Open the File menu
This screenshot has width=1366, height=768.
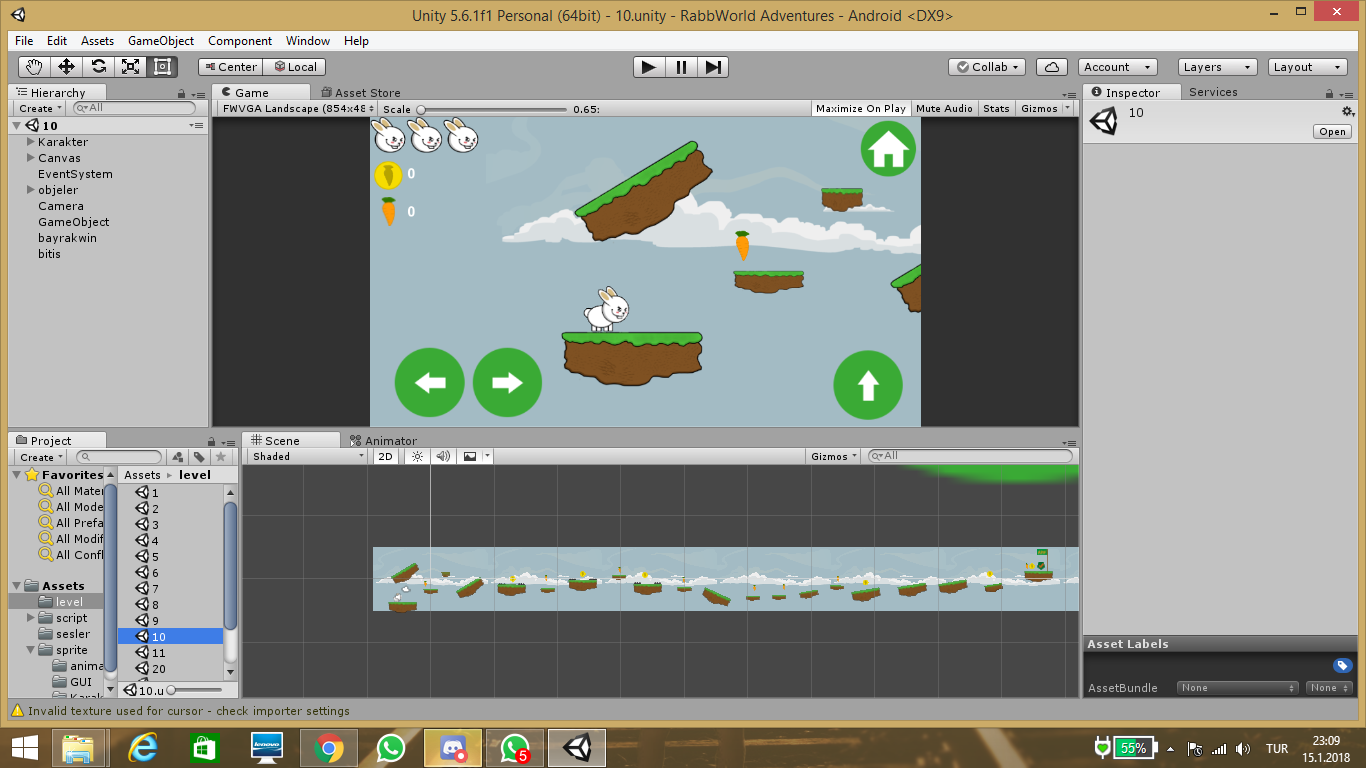pyautogui.click(x=24, y=41)
